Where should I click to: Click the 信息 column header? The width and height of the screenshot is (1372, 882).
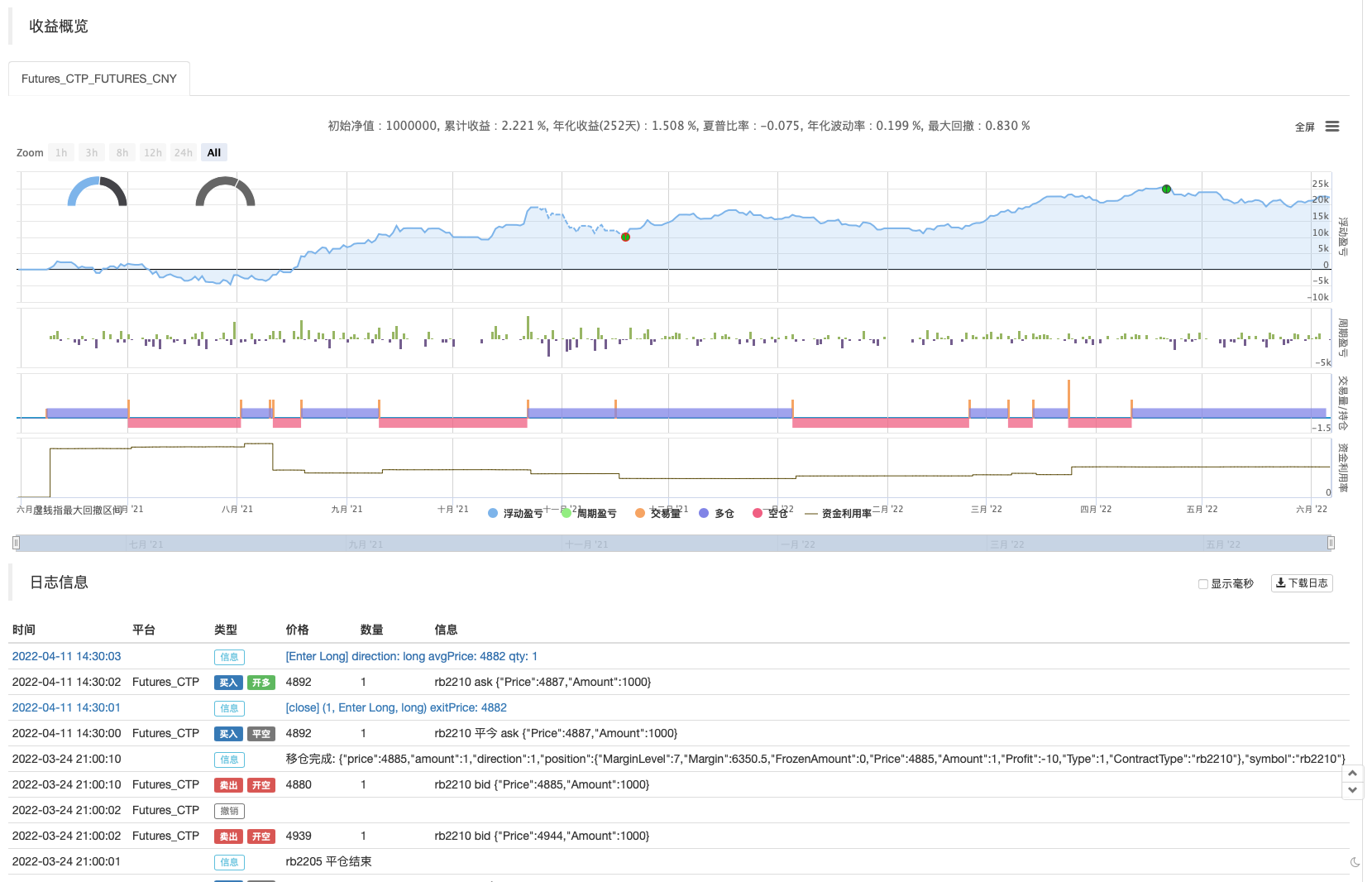[x=446, y=630]
